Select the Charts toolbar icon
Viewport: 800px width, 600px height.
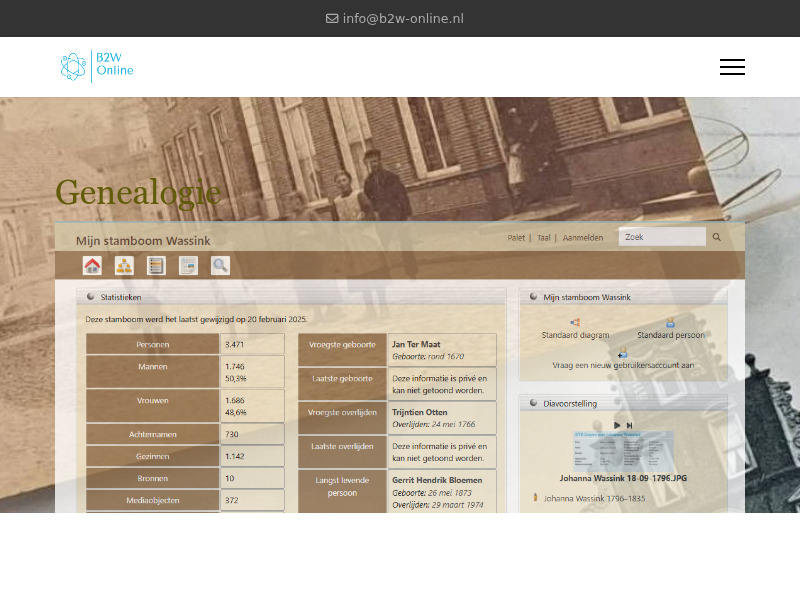[x=123, y=266]
